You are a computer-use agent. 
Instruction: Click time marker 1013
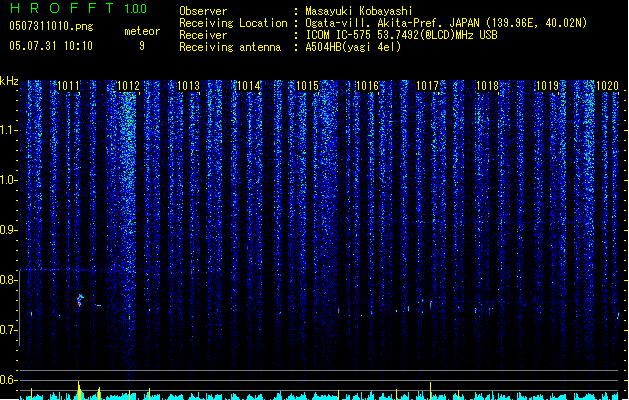(x=188, y=86)
